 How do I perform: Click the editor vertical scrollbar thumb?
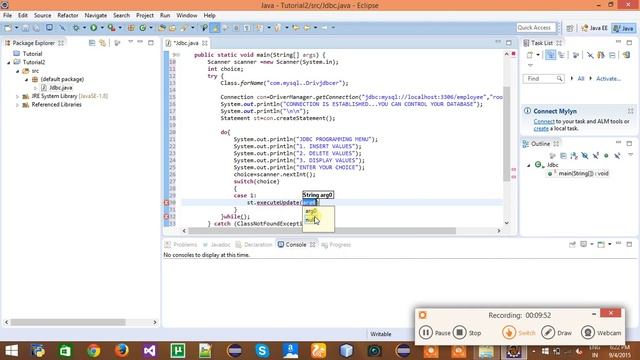pyautogui.click(x=506, y=133)
